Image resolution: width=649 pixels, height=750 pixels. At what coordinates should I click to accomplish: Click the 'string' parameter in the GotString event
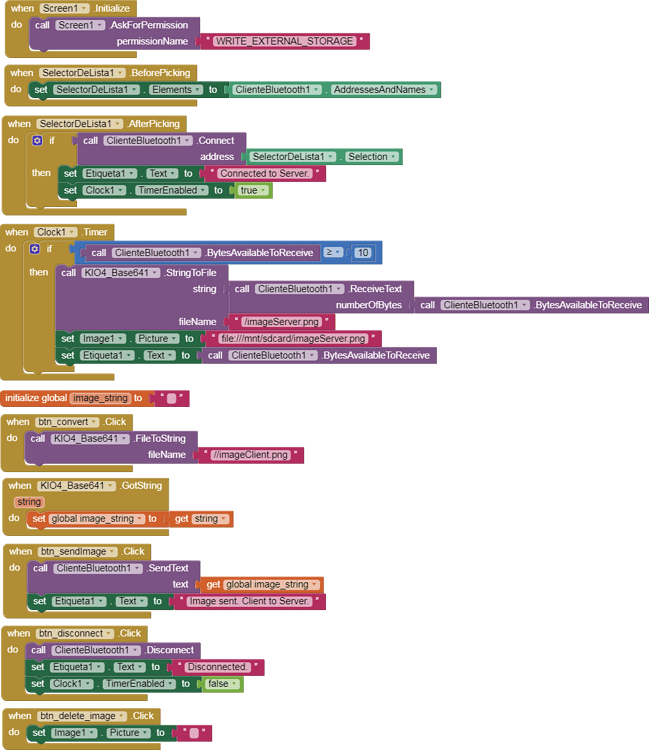click(29, 502)
